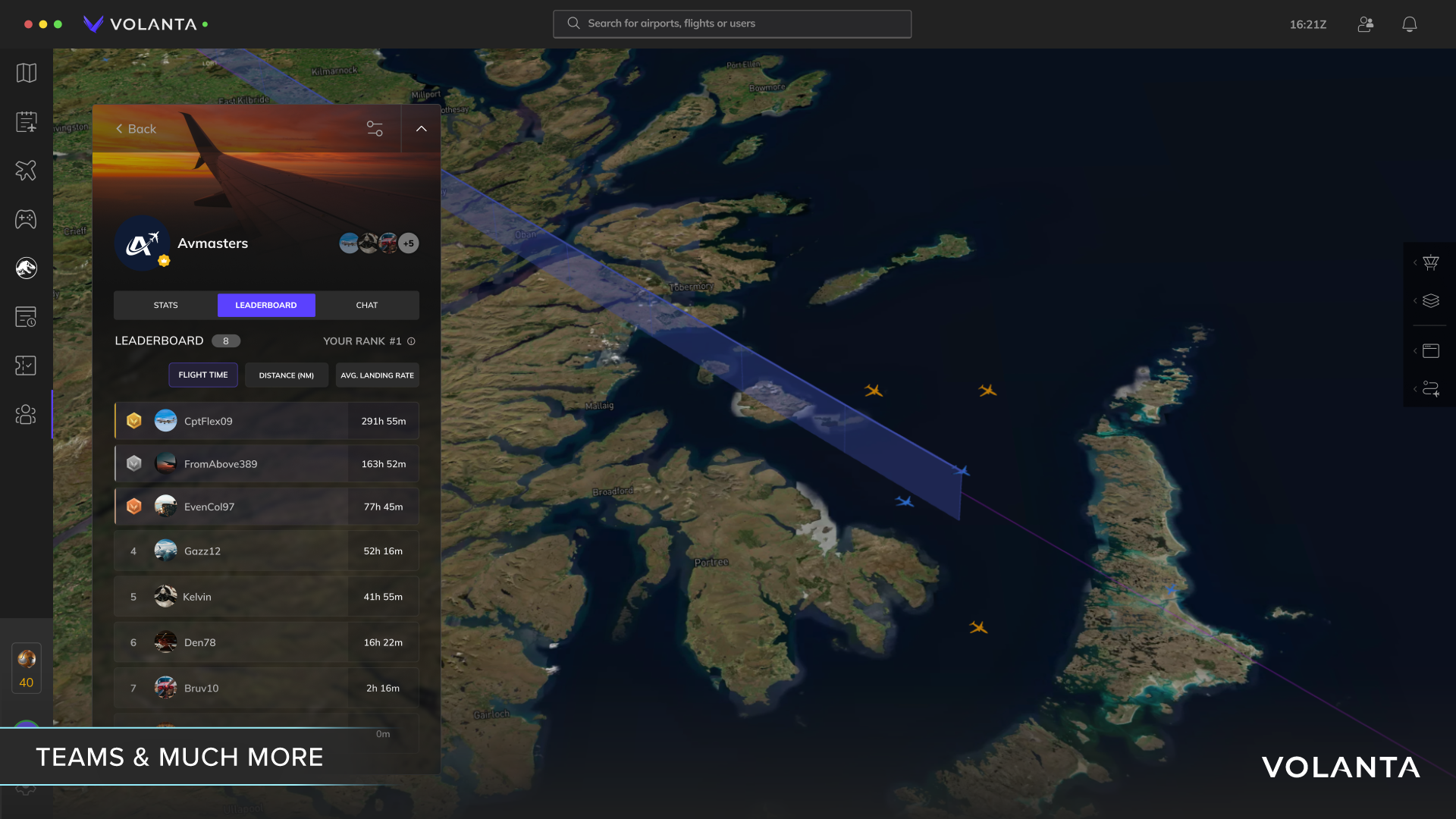Select upper-left orange aircraft on map
Screen dimensions: 1456x819
(x=874, y=391)
